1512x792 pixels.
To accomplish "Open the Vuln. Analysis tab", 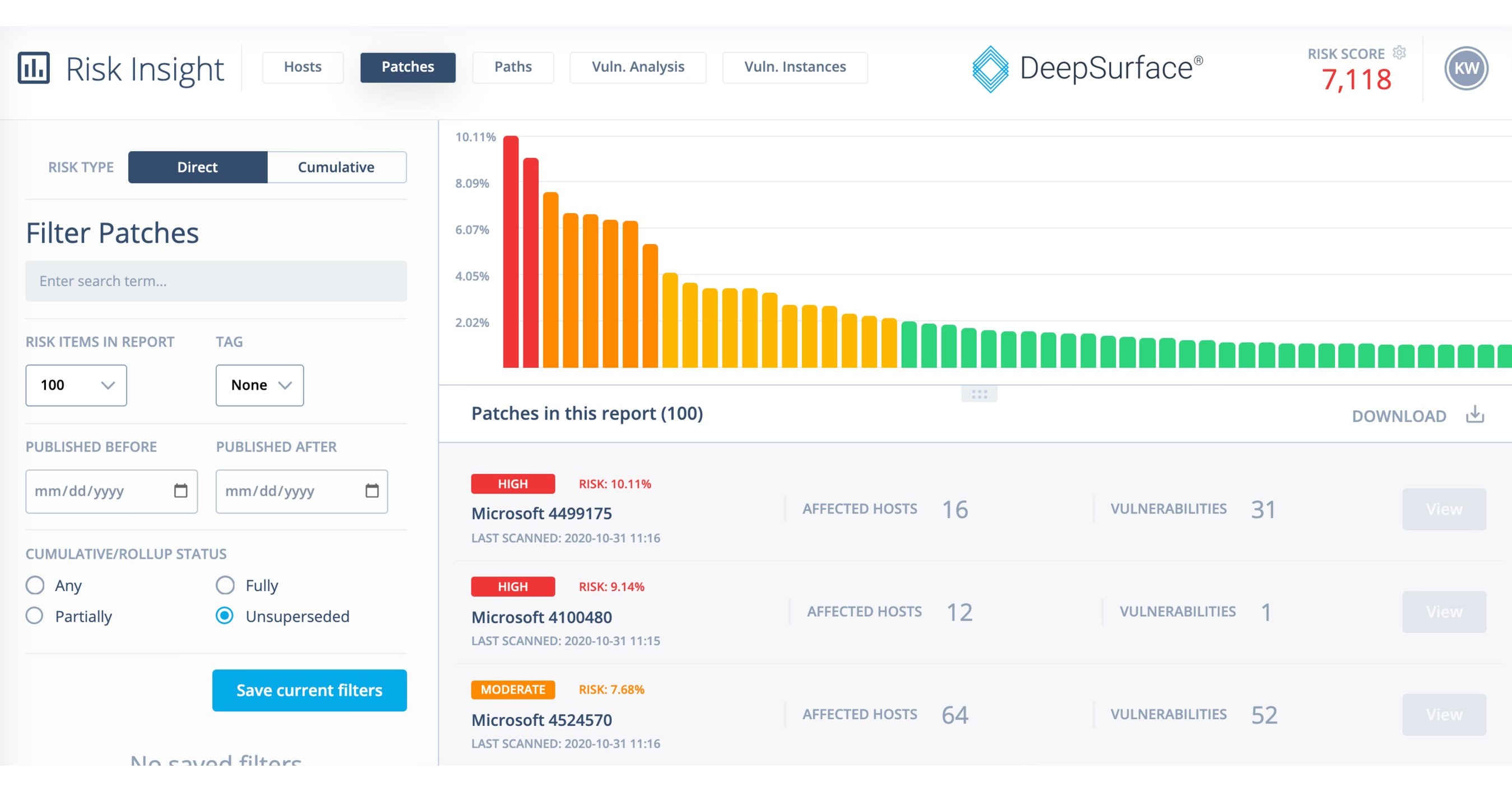I will tap(638, 67).
